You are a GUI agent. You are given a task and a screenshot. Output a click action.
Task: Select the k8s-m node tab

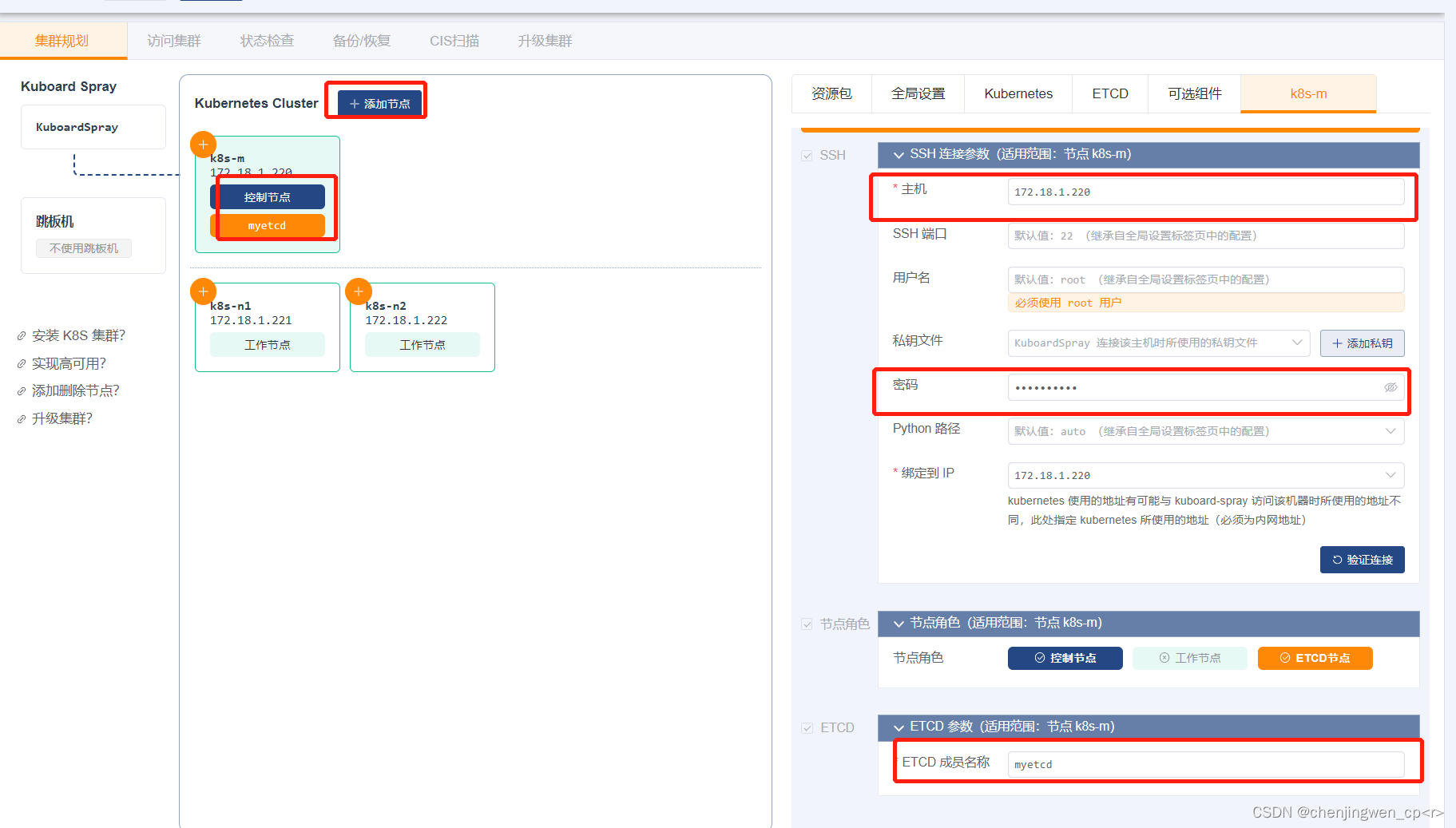(x=1308, y=93)
